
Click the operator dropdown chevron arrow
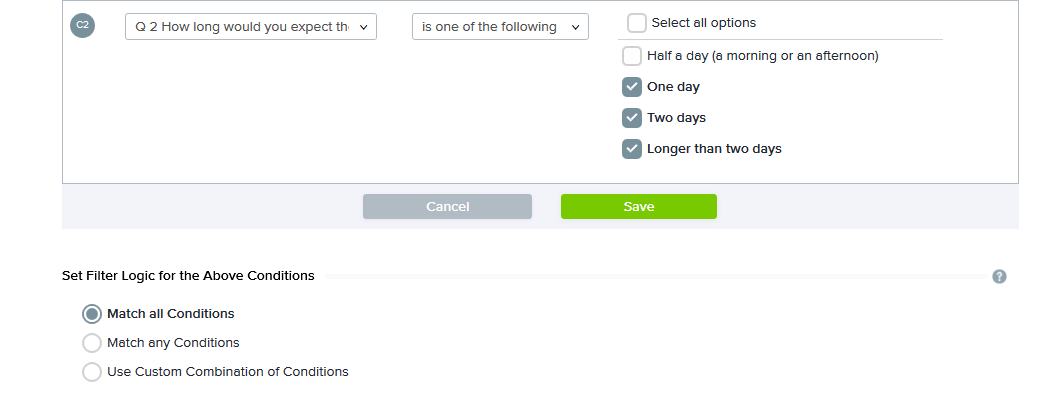point(575,27)
